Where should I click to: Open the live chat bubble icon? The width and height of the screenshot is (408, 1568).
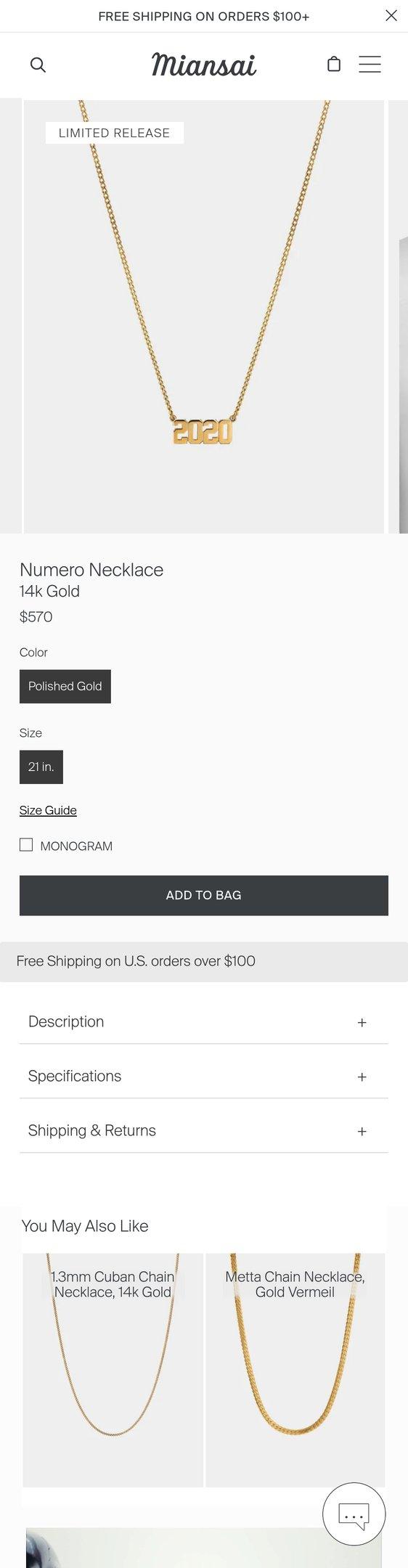tap(354, 1514)
